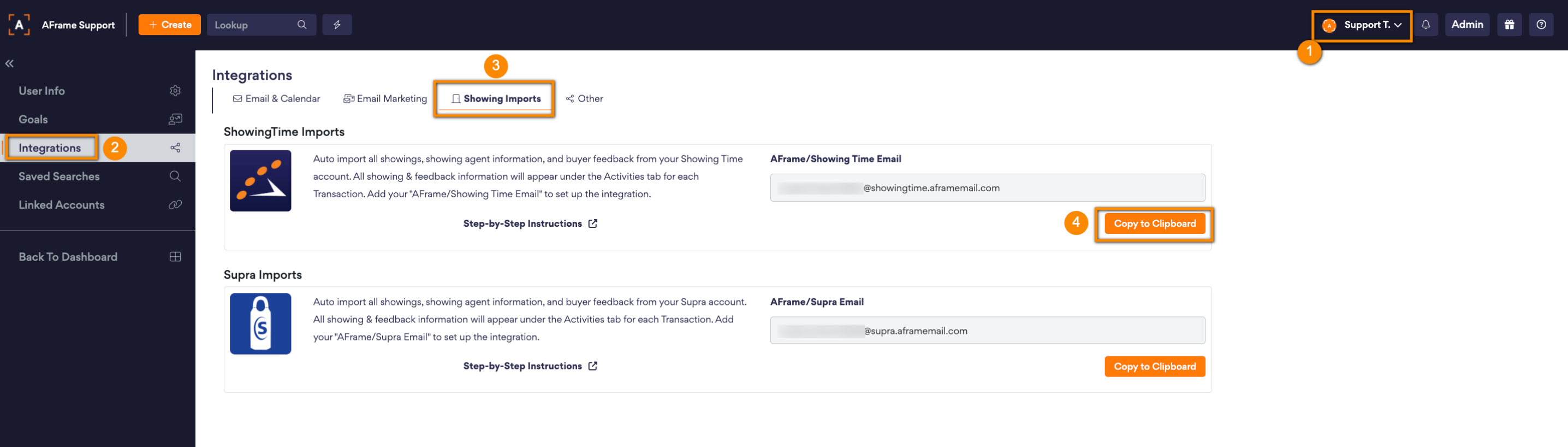Viewport: 1568px width, 447px height.
Task: Click the Linked Accounts chain icon
Action: coord(175,205)
